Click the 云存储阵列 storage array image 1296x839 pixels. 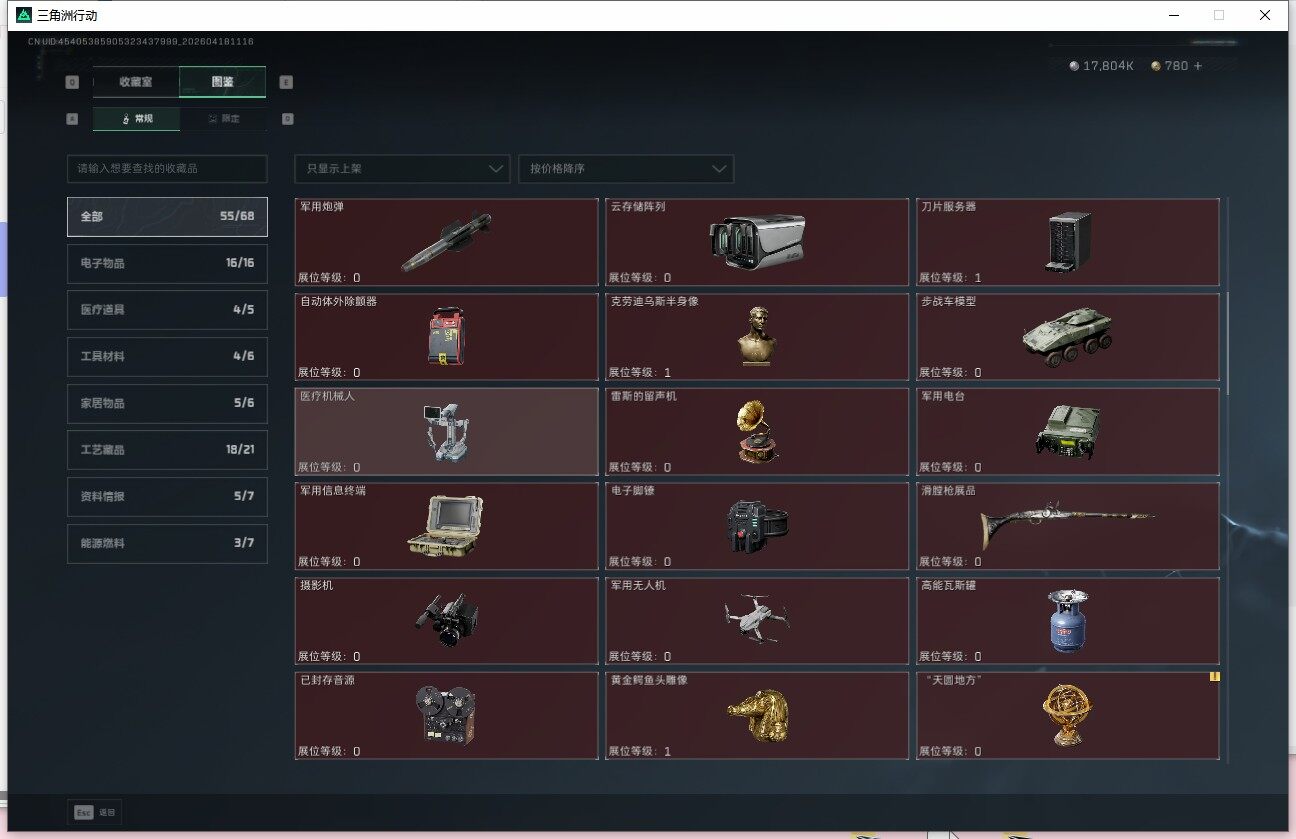click(x=757, y=241)
